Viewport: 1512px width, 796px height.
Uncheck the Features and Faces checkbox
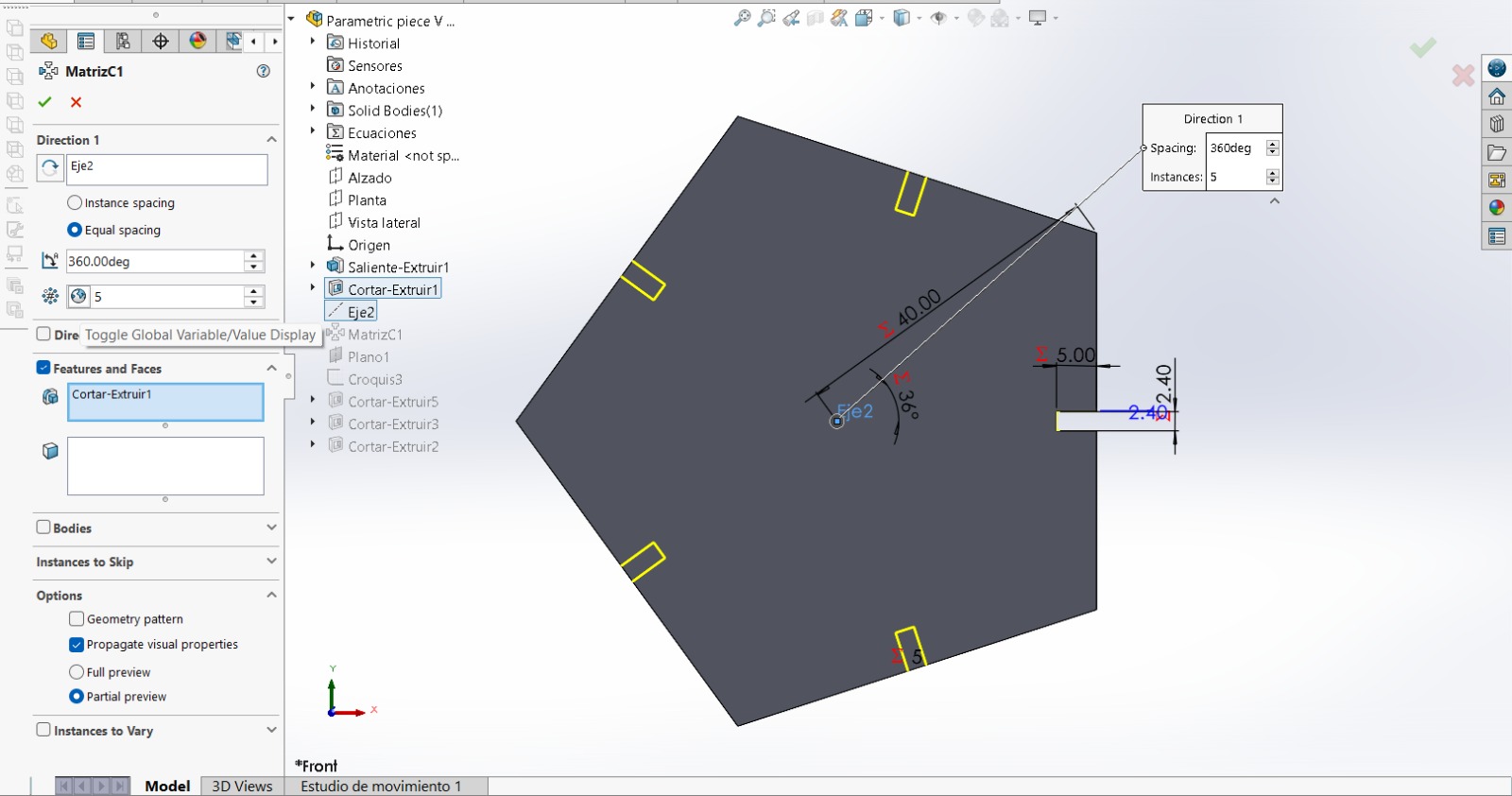click(43, 368)
